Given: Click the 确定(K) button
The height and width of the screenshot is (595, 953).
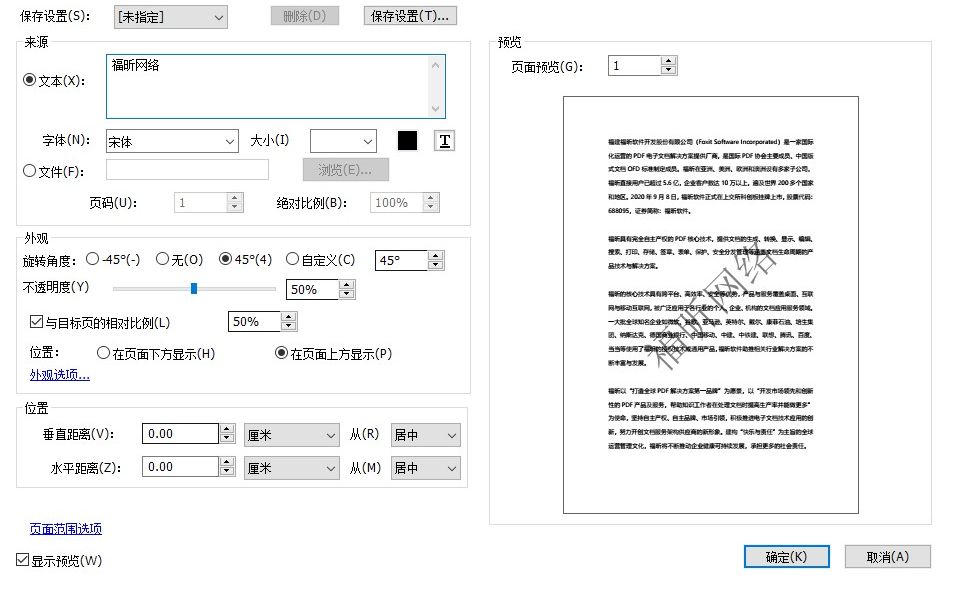Looking at the screenshot, I should point(786,556).
